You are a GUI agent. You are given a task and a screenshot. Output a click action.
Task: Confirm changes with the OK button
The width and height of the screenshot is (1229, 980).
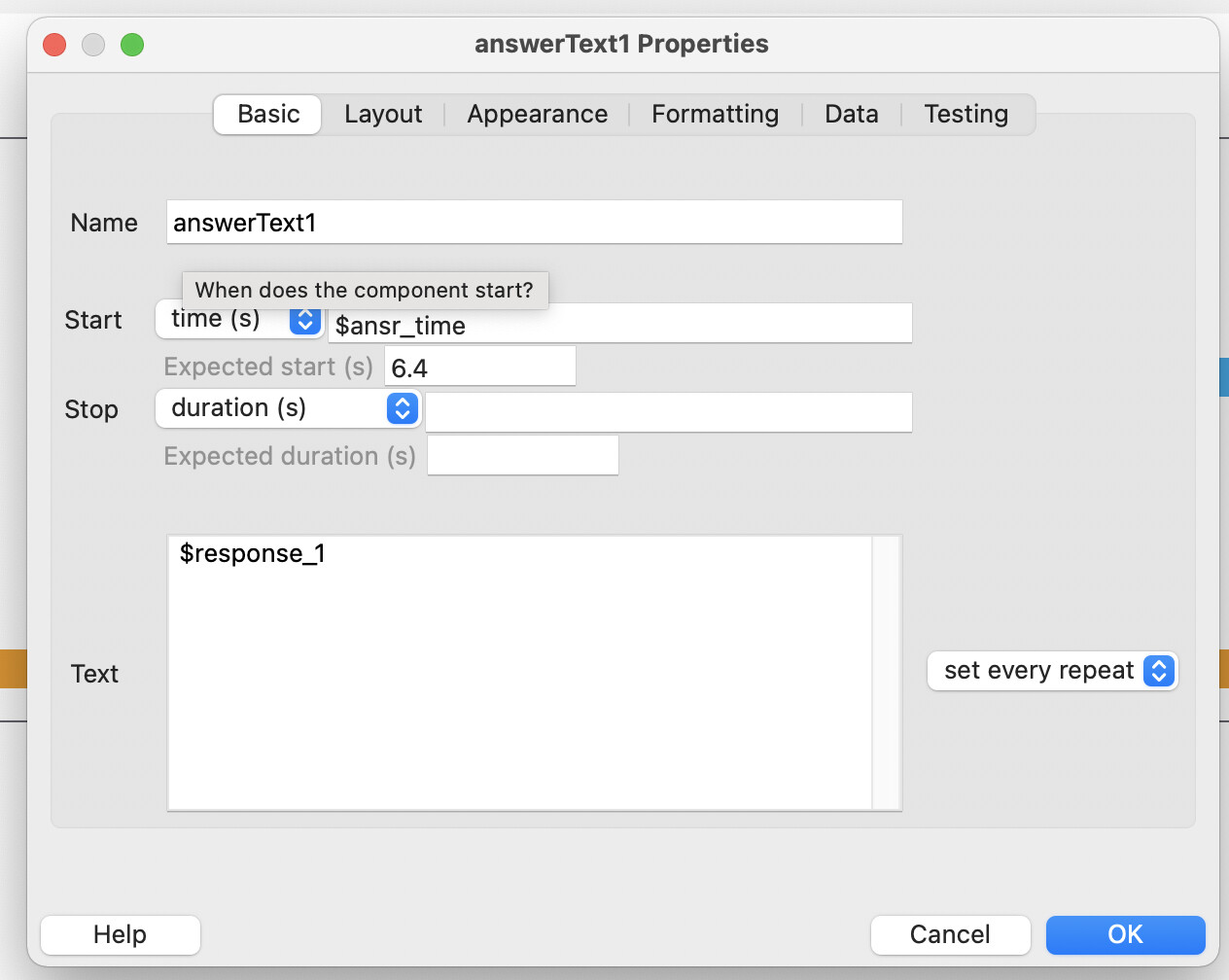pyautogui.click(x=1125, y=935)
